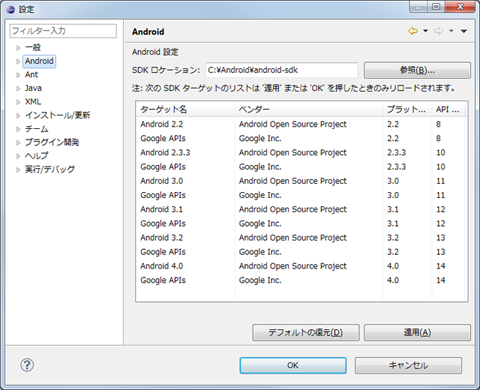Screen dimensions: 480x390
Task: Open the back history dropdown arrow
Action: pos(425,31)
